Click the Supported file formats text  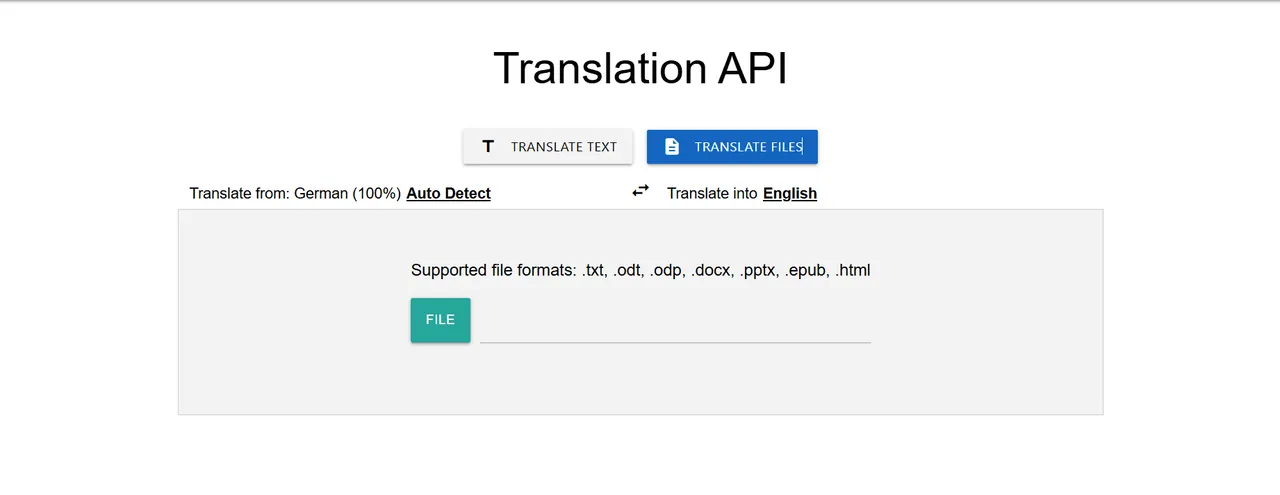(x=640, y=270)
